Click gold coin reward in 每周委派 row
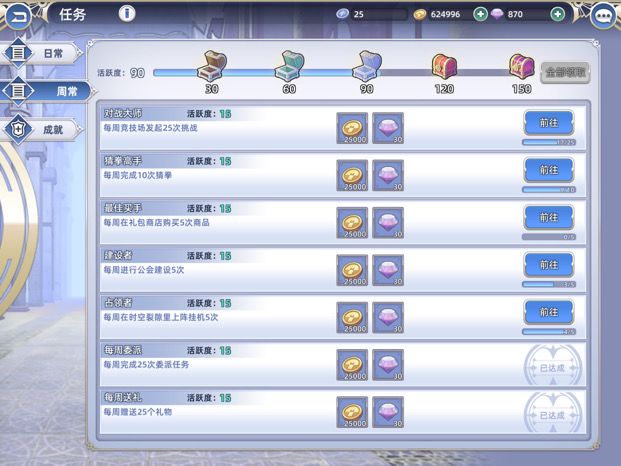 tap(352, 365)
